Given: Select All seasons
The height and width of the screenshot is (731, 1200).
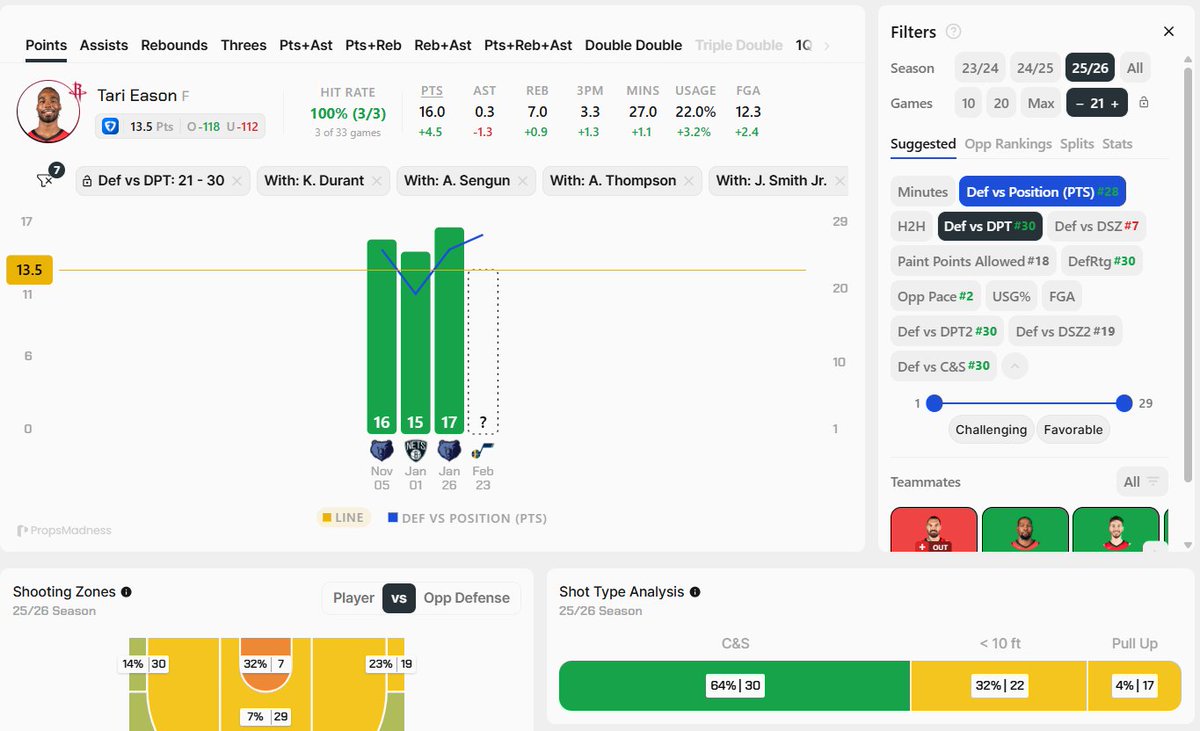Looking at the screenshot, I should pyautogui.click(x=1135, y=68).
